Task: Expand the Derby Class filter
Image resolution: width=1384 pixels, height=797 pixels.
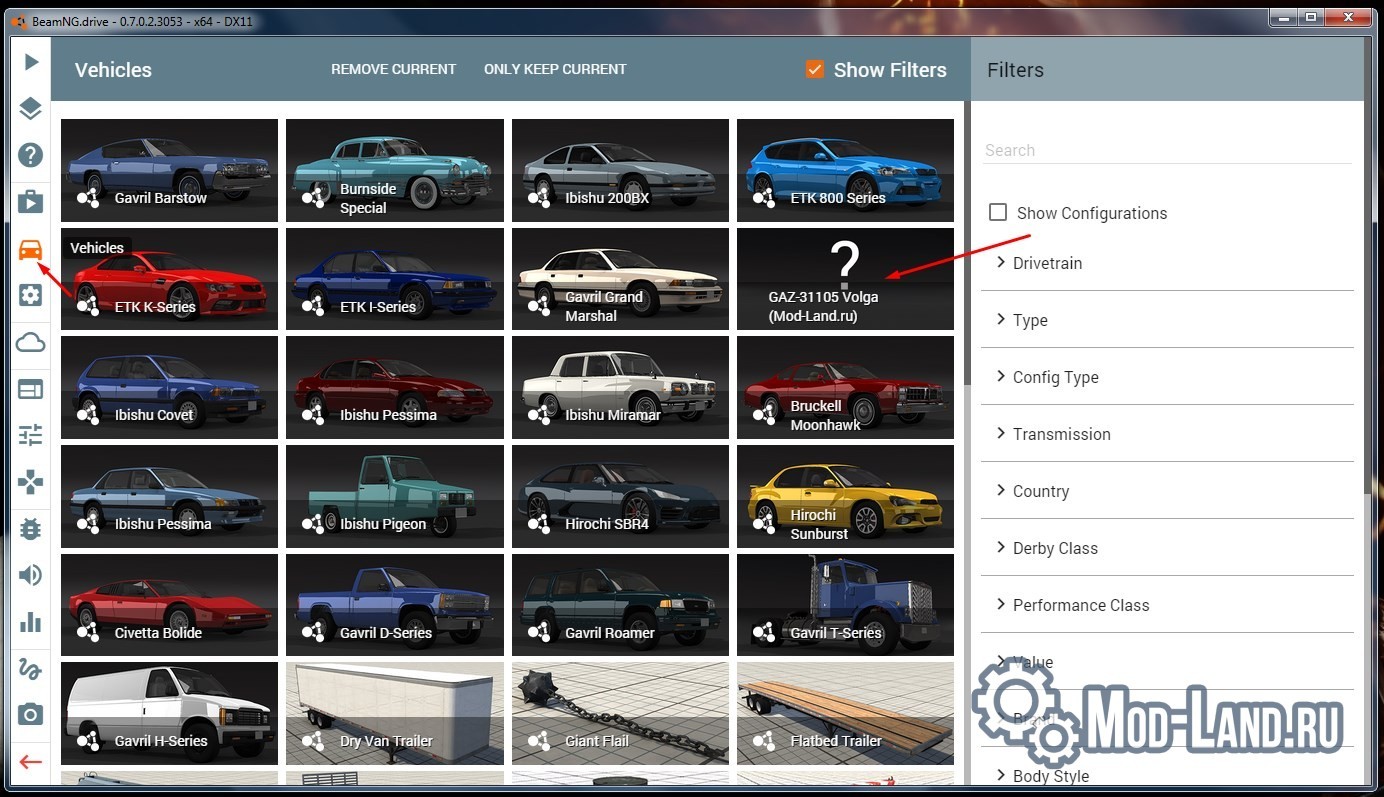Action: click(1167, 548)
